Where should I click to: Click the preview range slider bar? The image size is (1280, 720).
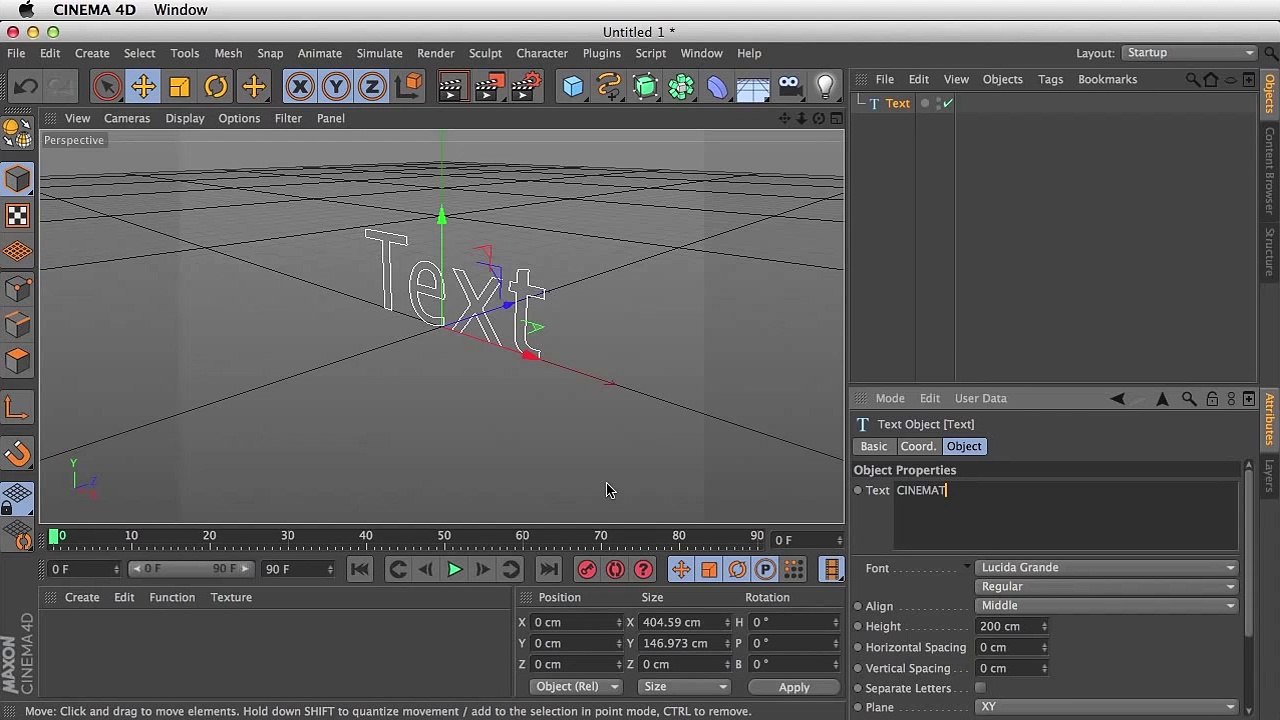[190, 569]
